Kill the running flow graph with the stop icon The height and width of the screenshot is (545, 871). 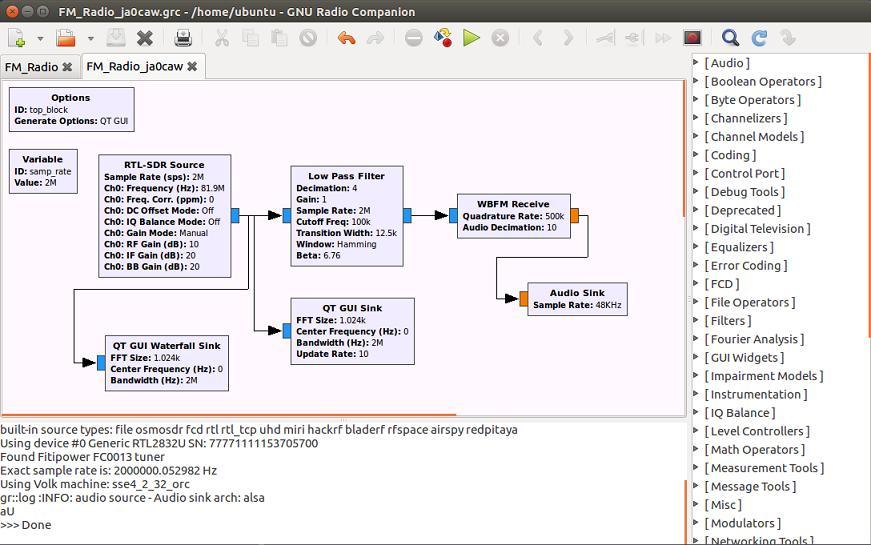(500, 38)
